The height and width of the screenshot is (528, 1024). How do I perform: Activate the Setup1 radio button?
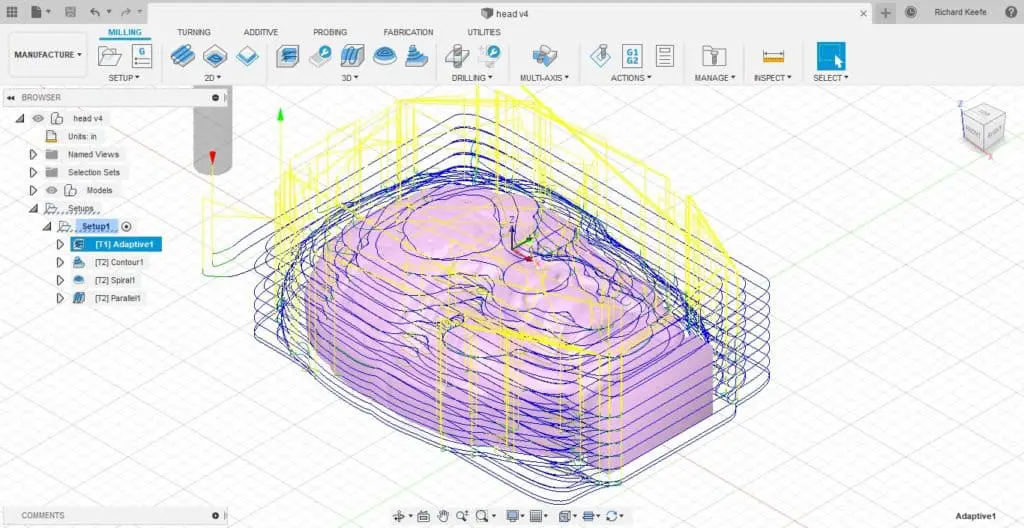pos(126,226)
